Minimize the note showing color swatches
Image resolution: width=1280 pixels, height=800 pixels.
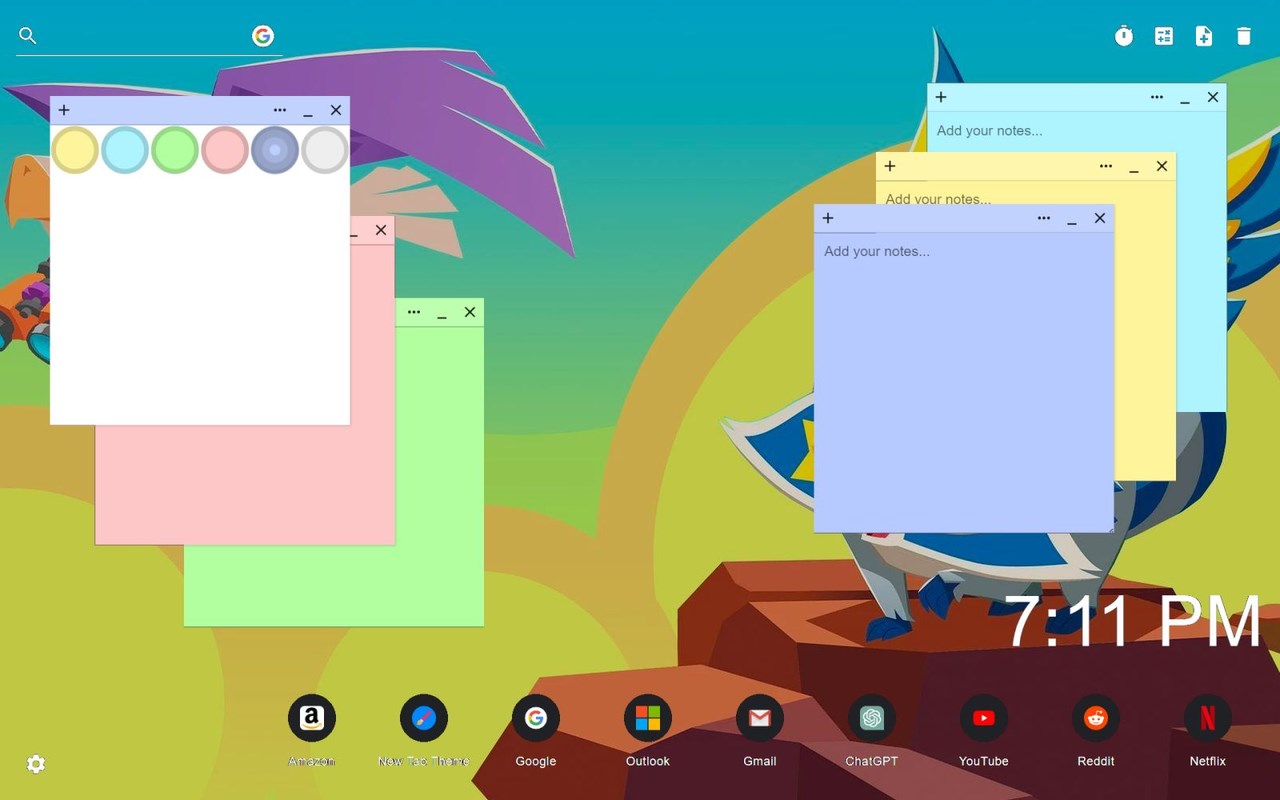(x=308, y=112)
